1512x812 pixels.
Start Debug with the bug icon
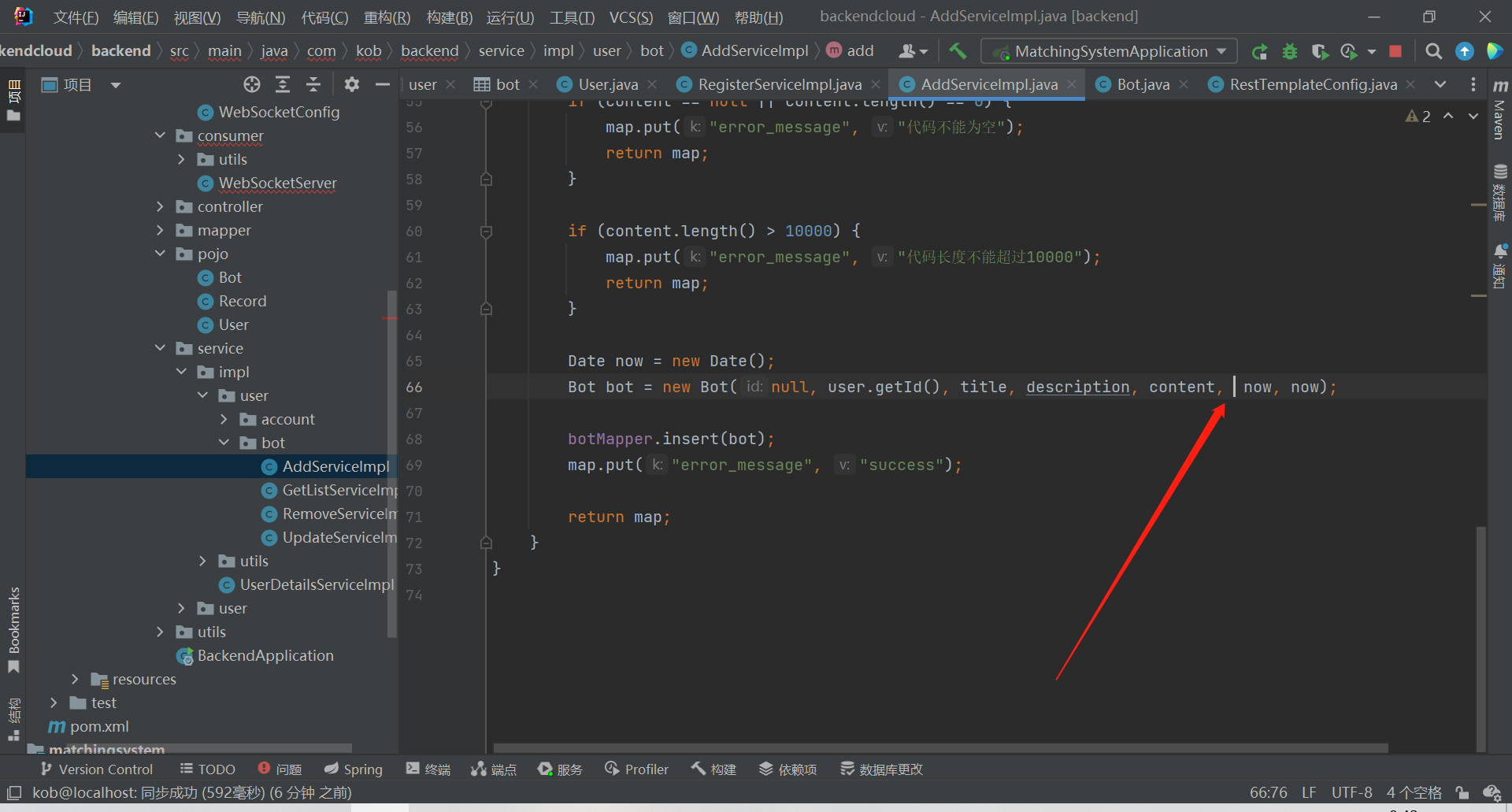(1290, 51)
